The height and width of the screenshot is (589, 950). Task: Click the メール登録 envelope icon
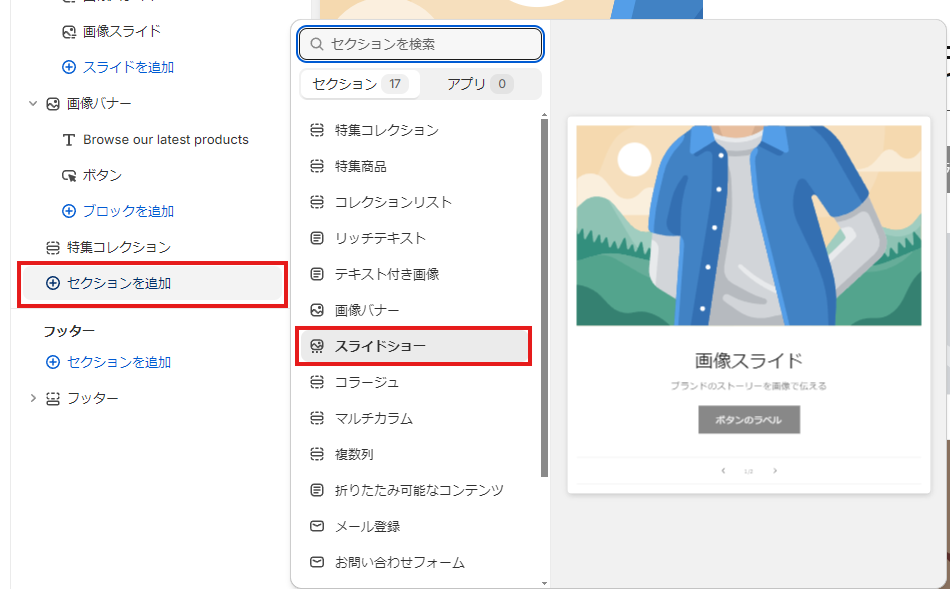click(316, 526)
